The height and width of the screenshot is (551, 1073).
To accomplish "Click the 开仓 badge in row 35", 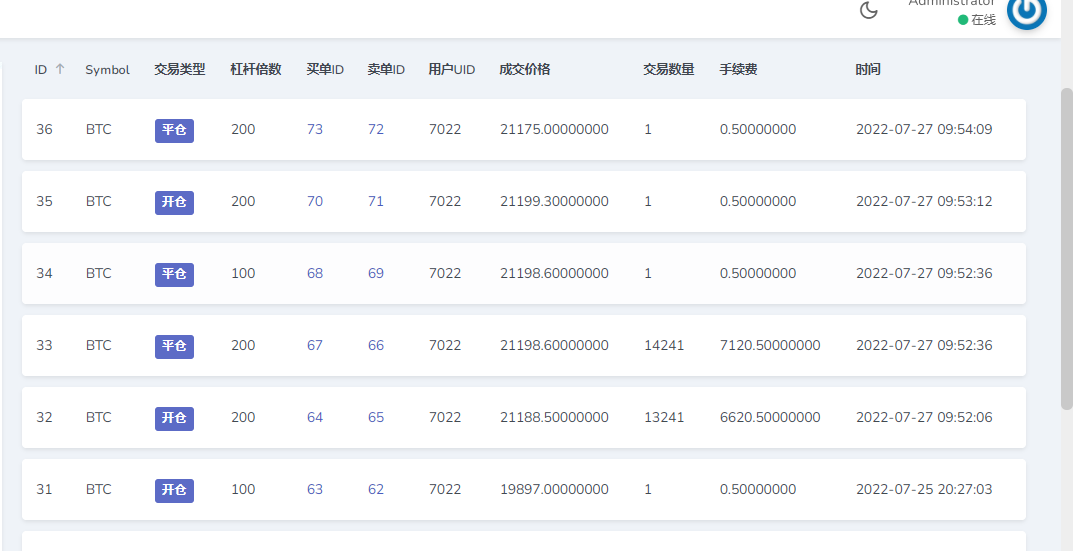I will click(174, 202).
